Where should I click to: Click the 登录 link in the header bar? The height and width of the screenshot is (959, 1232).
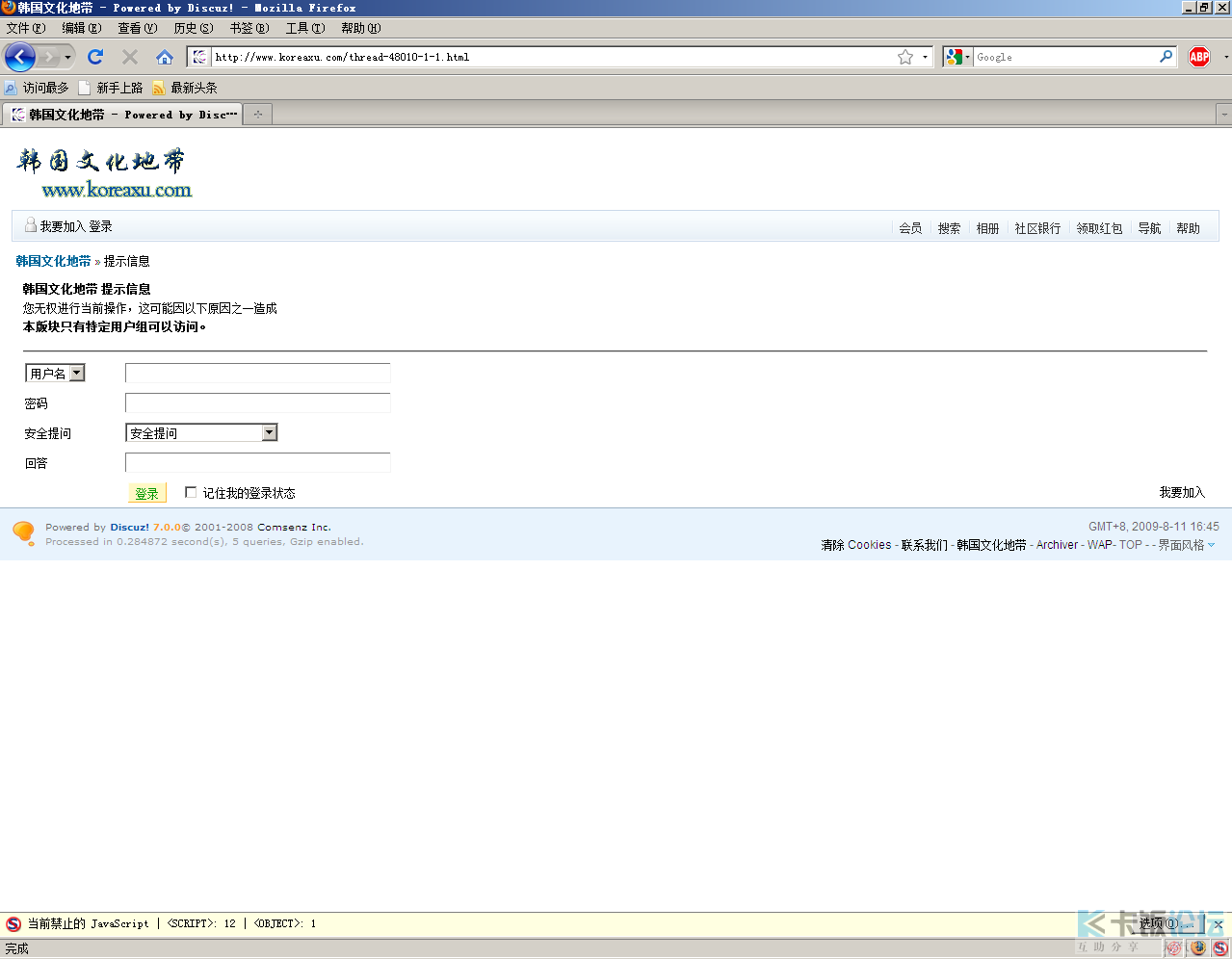(x=100, y=226)
